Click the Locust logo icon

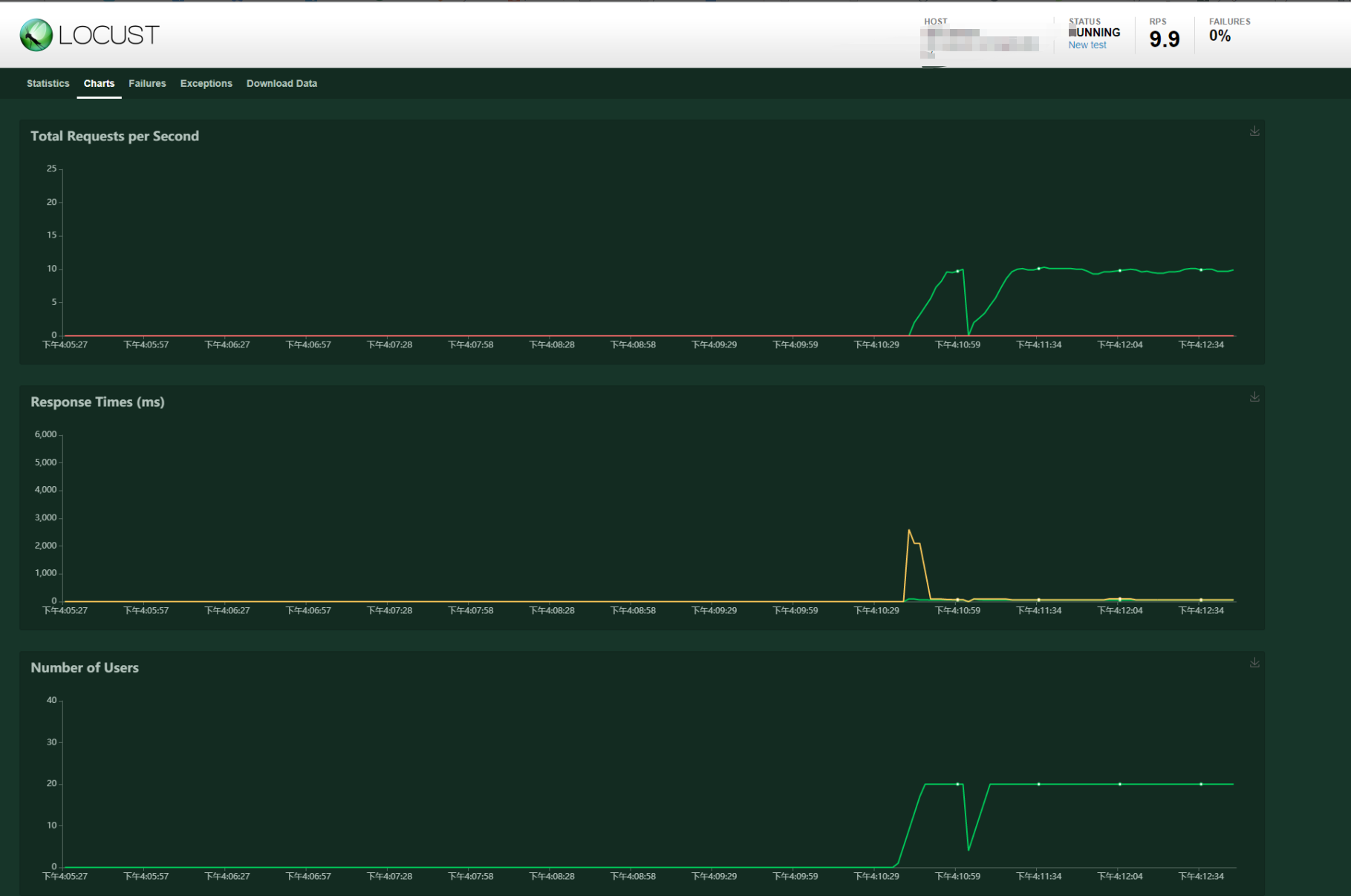[x=36, y=35]
